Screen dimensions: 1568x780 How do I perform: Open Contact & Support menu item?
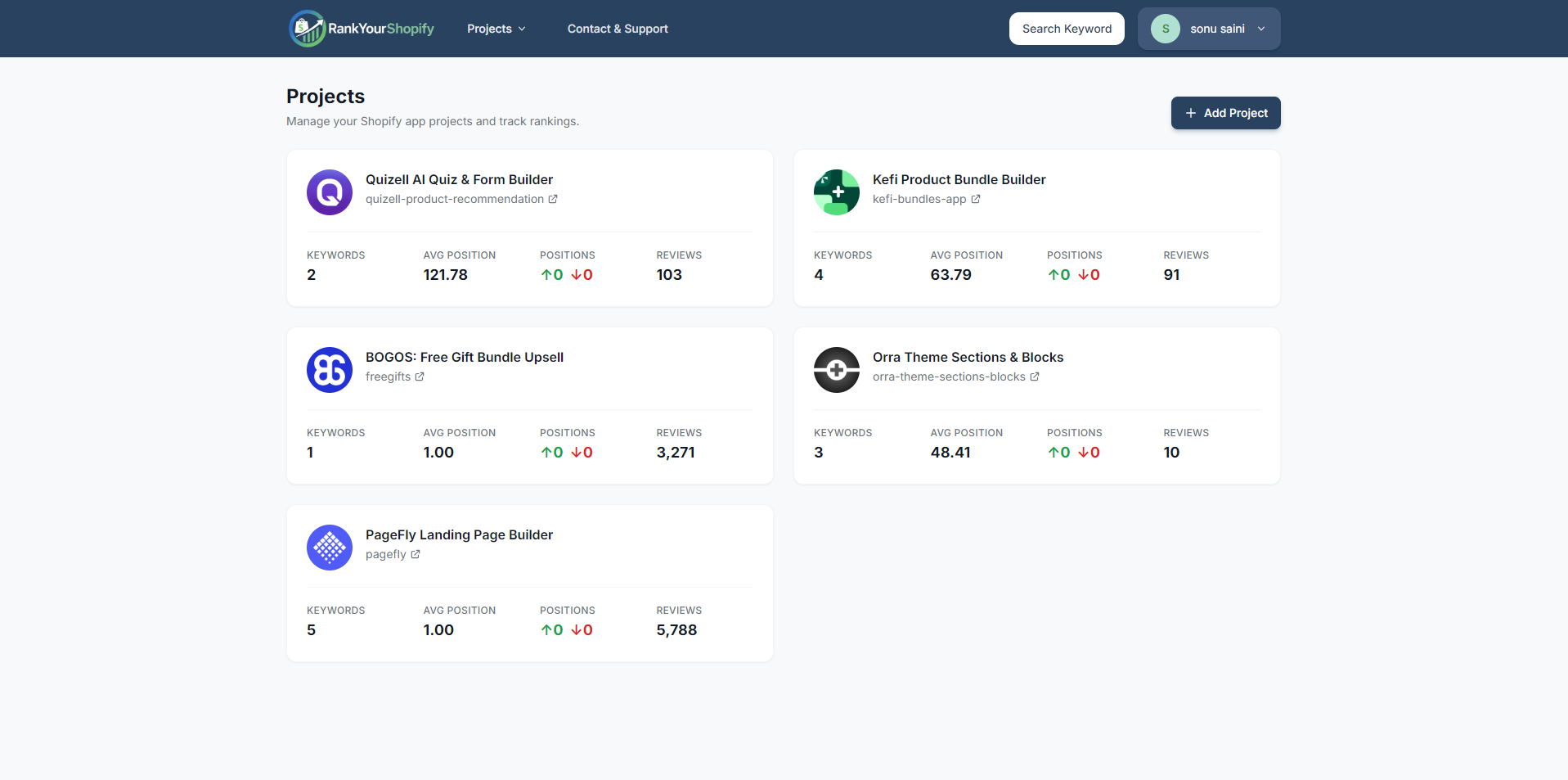(618, 28)
